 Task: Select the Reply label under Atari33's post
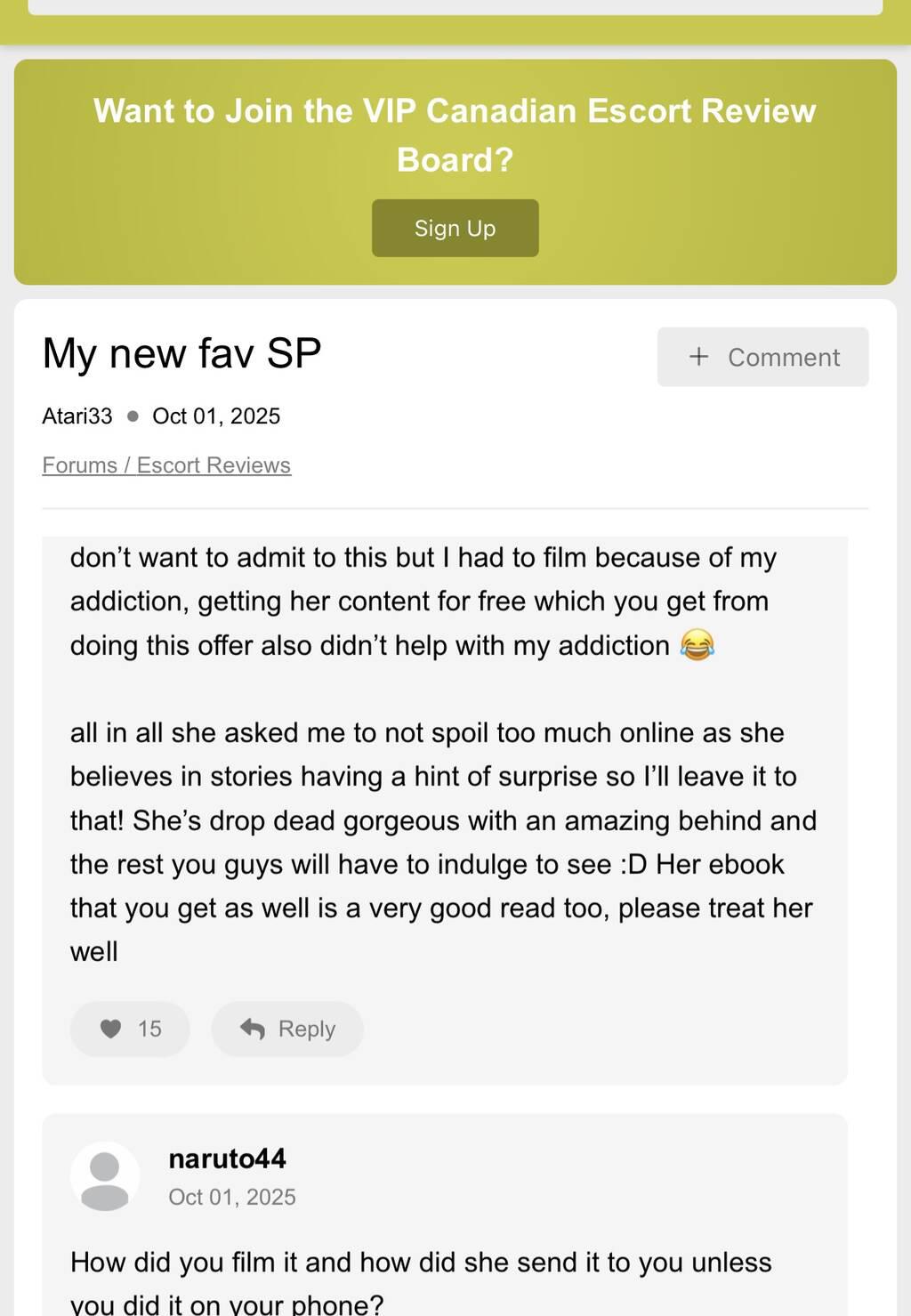[307, 1029]
